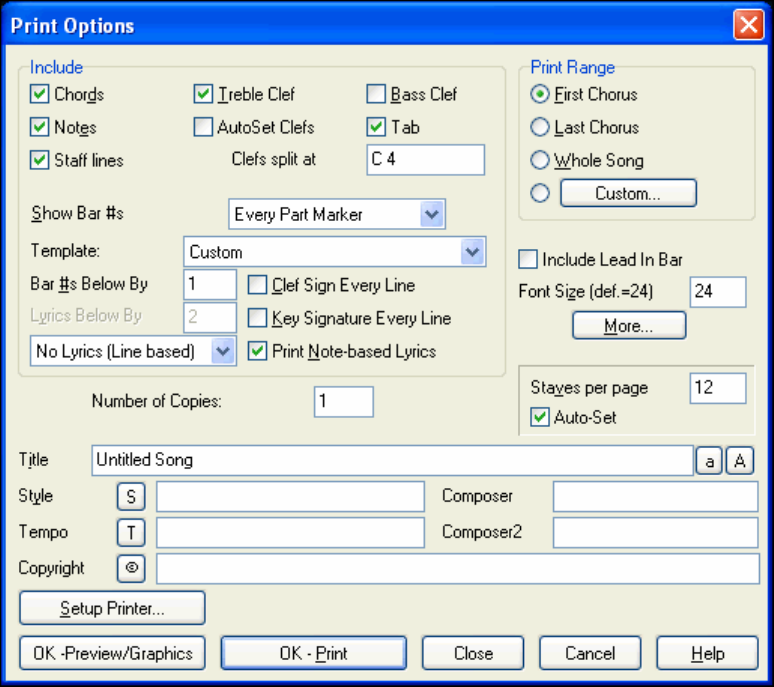Click the T tempo button

(131, 533)
